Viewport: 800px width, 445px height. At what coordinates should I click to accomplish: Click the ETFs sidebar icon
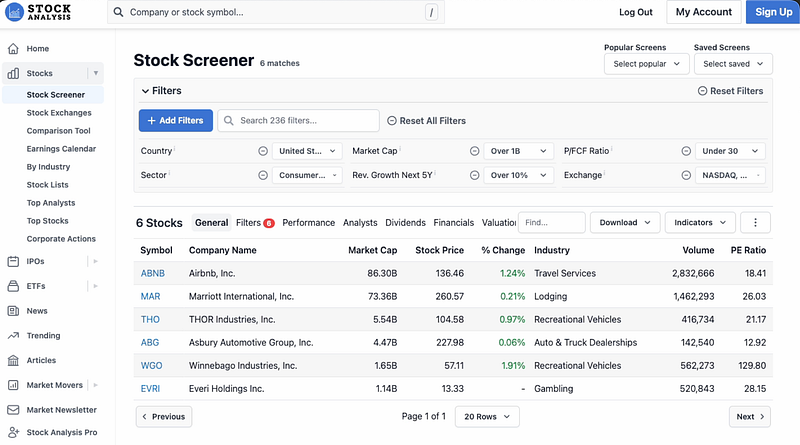tap(13, 286)
